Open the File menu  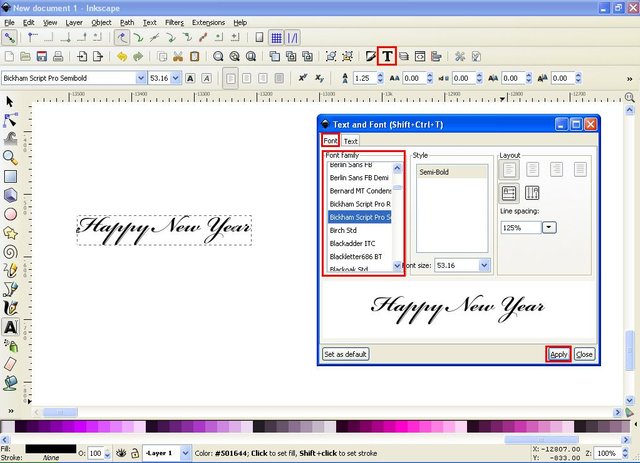tap(9, 22)
